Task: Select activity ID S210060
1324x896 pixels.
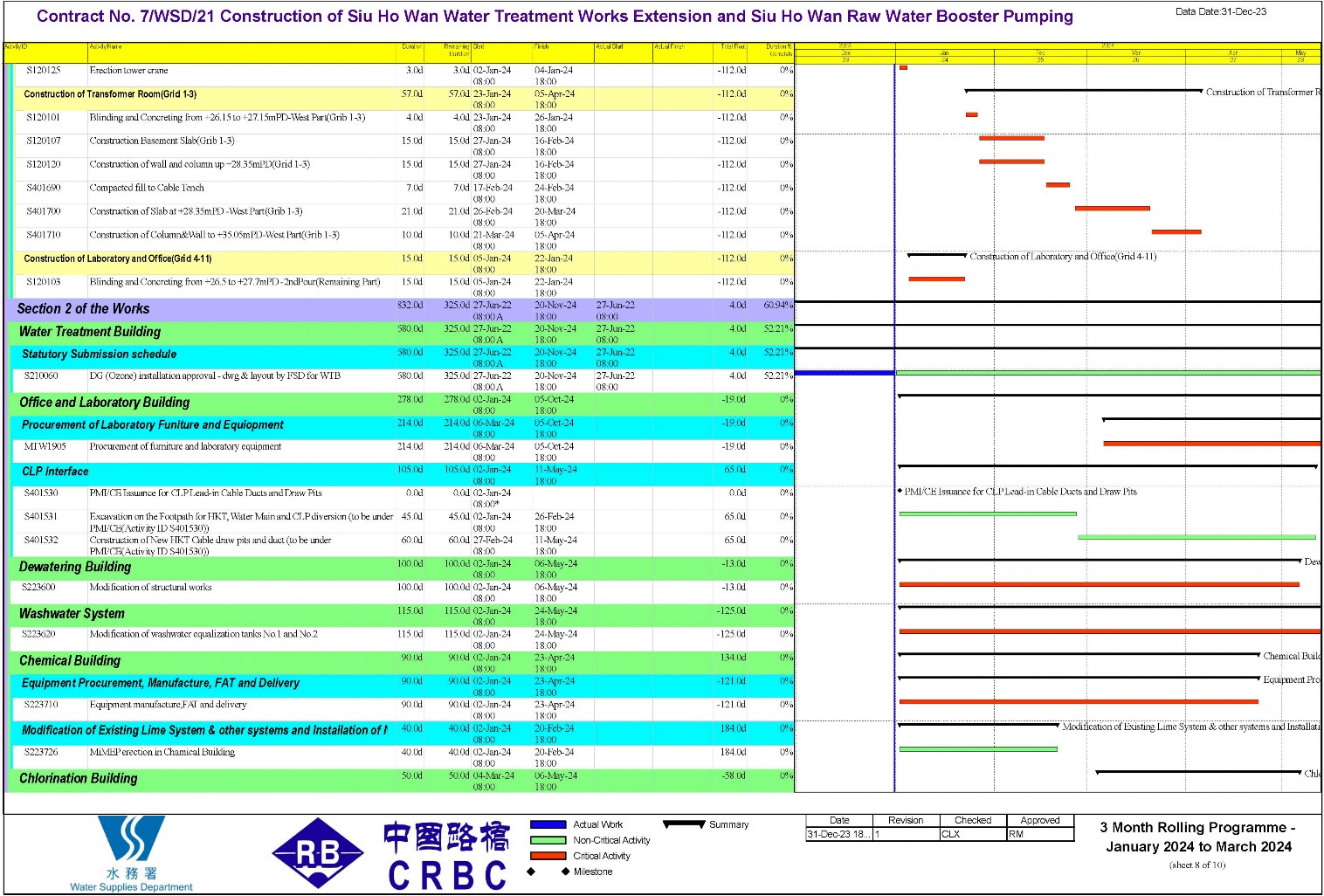Action: point(41,376)
